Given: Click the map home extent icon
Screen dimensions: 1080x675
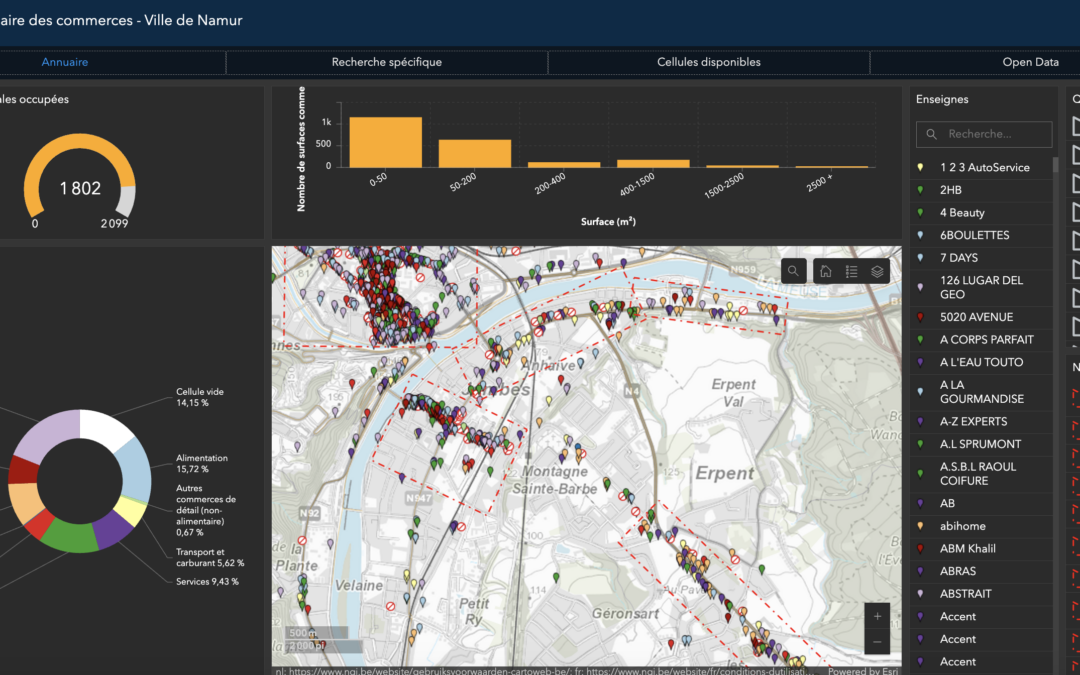Looking at the screenshot, I should (826, 271).
